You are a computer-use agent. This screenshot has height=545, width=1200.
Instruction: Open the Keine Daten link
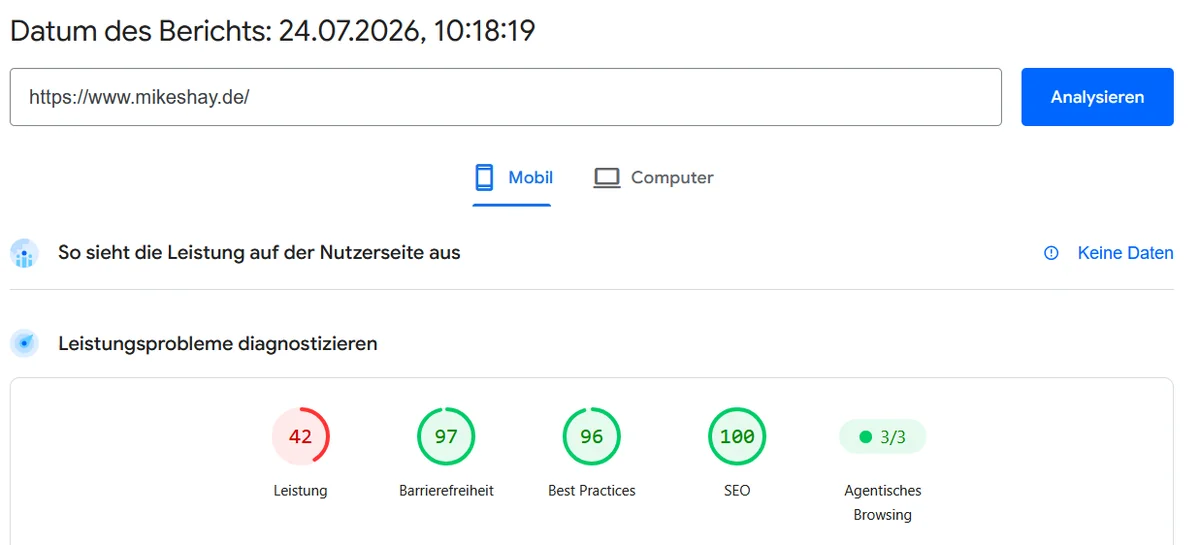(1125, 253)
